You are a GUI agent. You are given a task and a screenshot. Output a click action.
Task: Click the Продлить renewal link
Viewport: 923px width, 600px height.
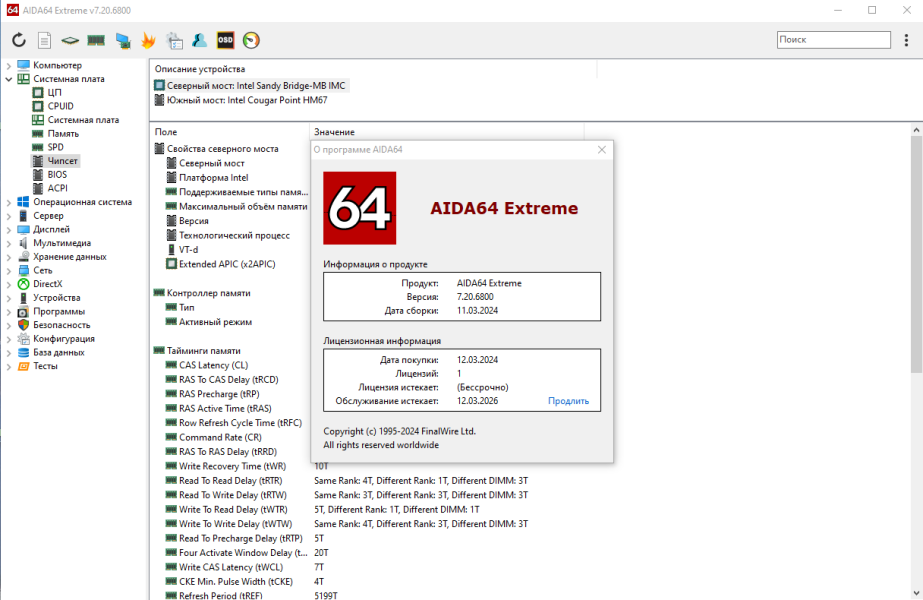pyautogui.click(x=568, y=401)
